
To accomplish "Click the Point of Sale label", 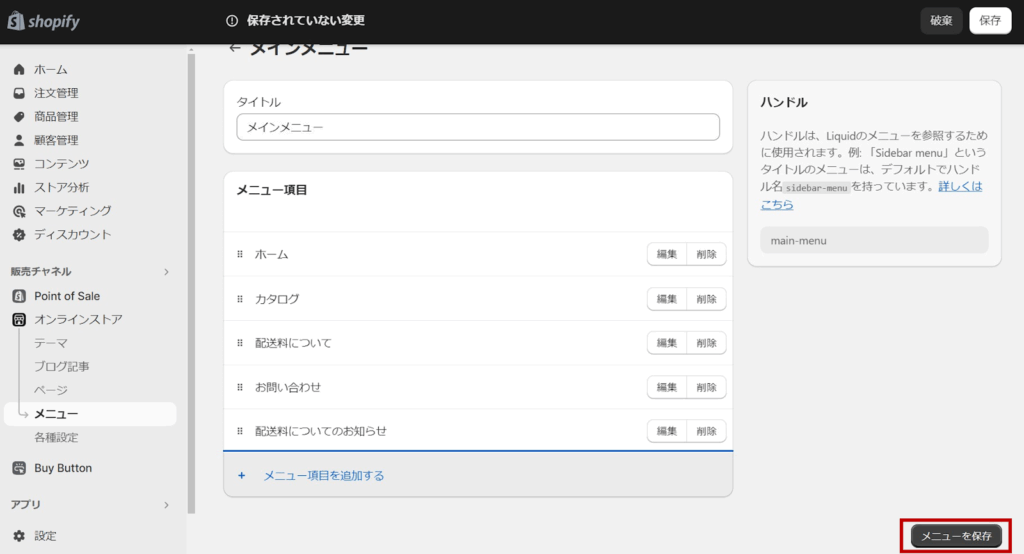I will click(x=67, y=296).
